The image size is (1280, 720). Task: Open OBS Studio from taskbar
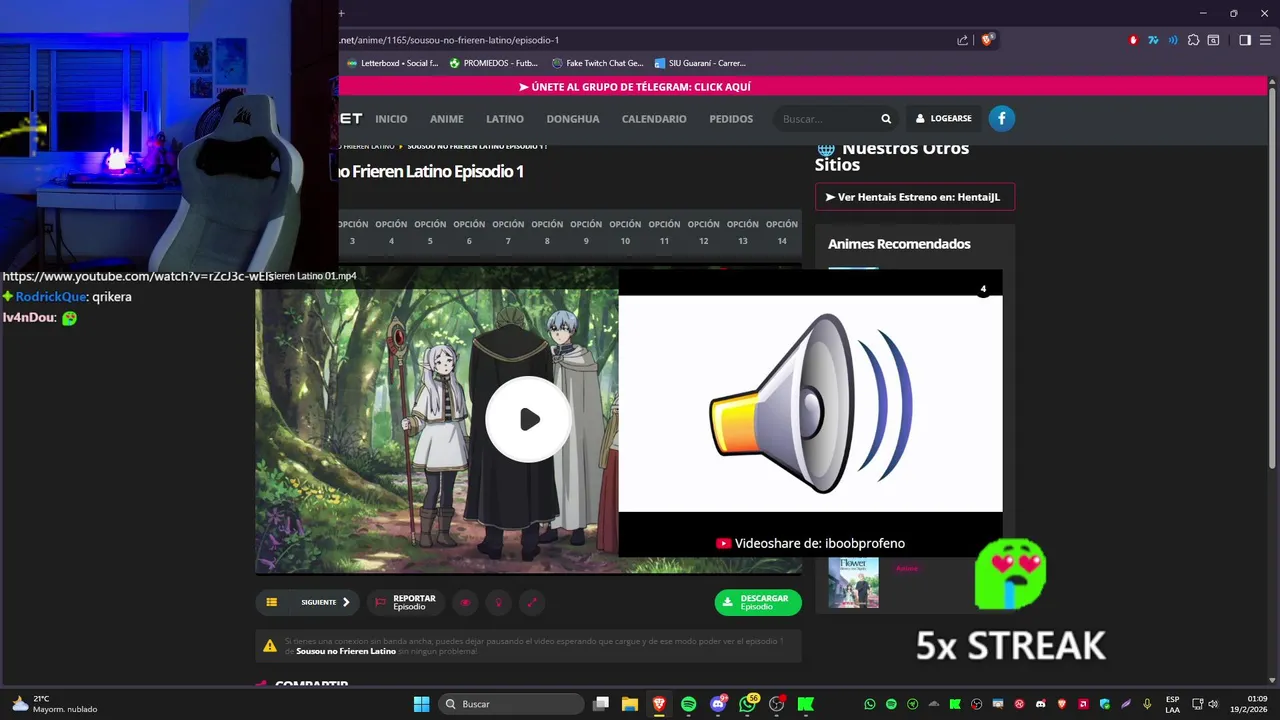777,704
